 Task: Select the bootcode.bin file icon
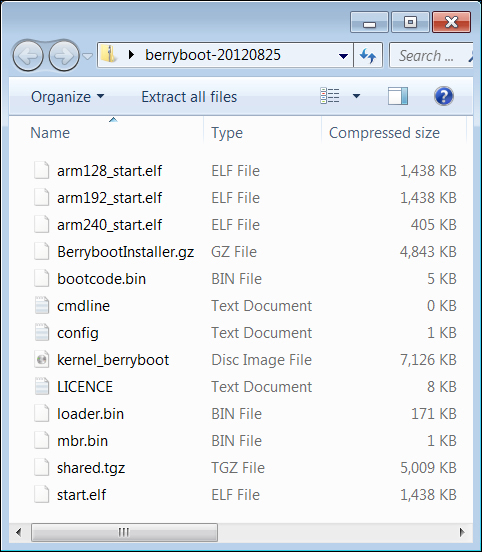(x=42, y=279)
